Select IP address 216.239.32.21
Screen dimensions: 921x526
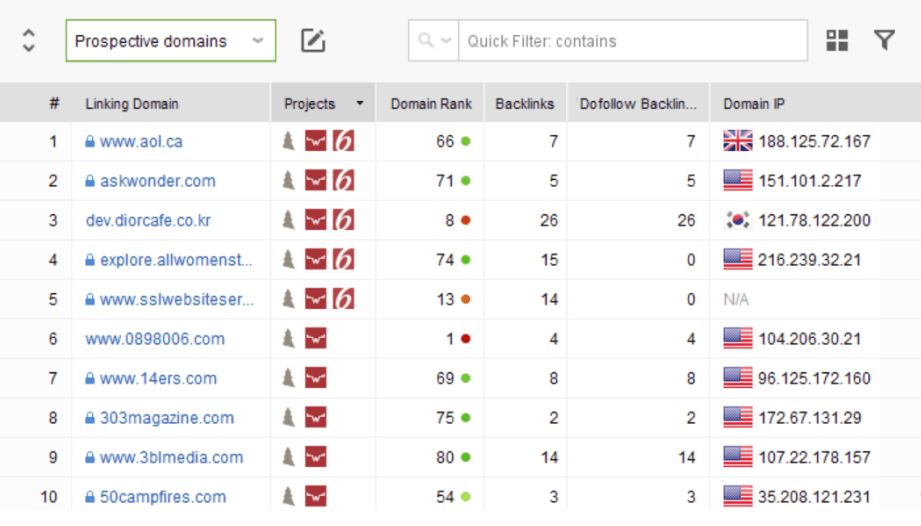click(809, 259)
